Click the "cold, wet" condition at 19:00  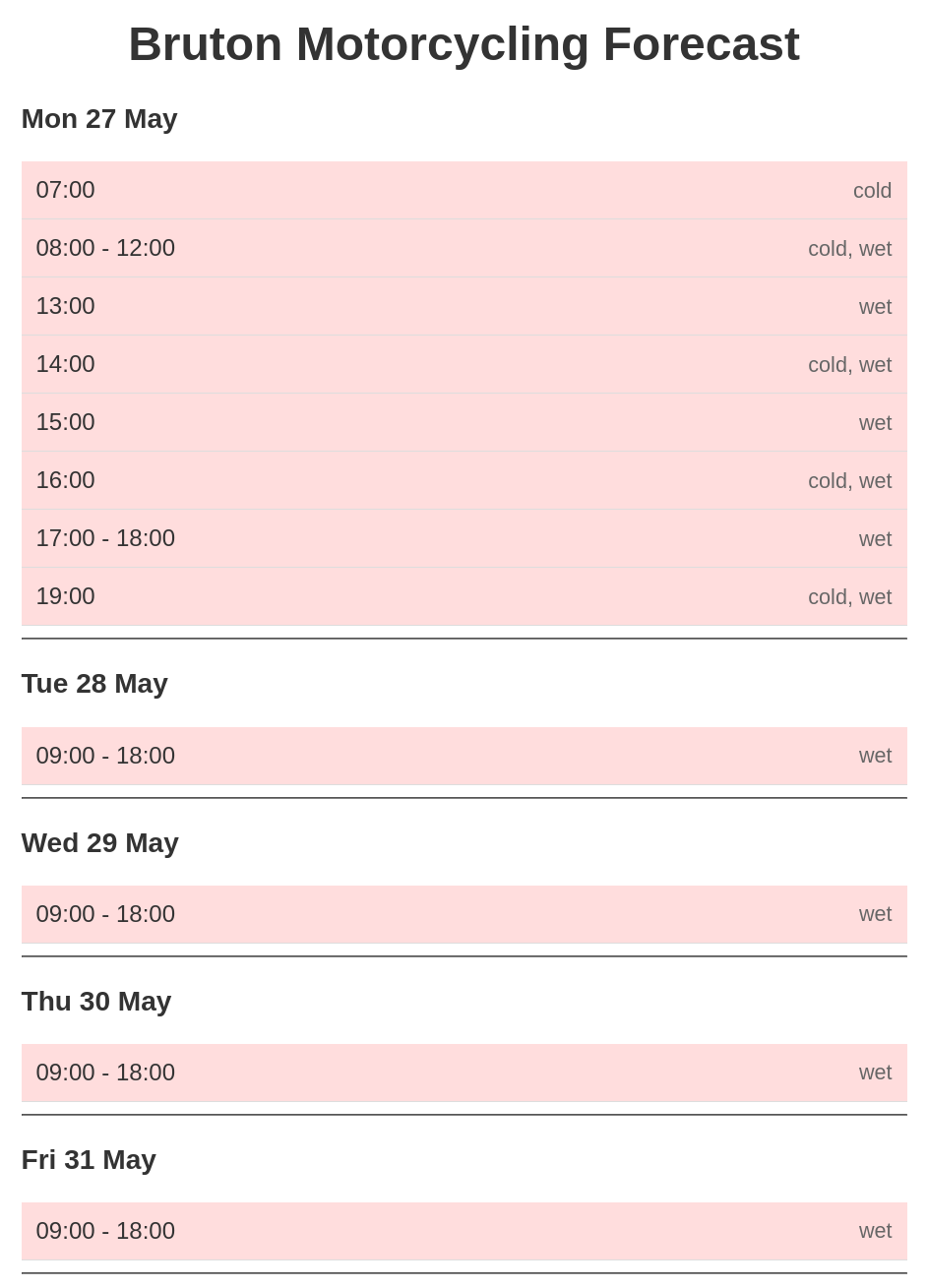(x=849, y=597)
